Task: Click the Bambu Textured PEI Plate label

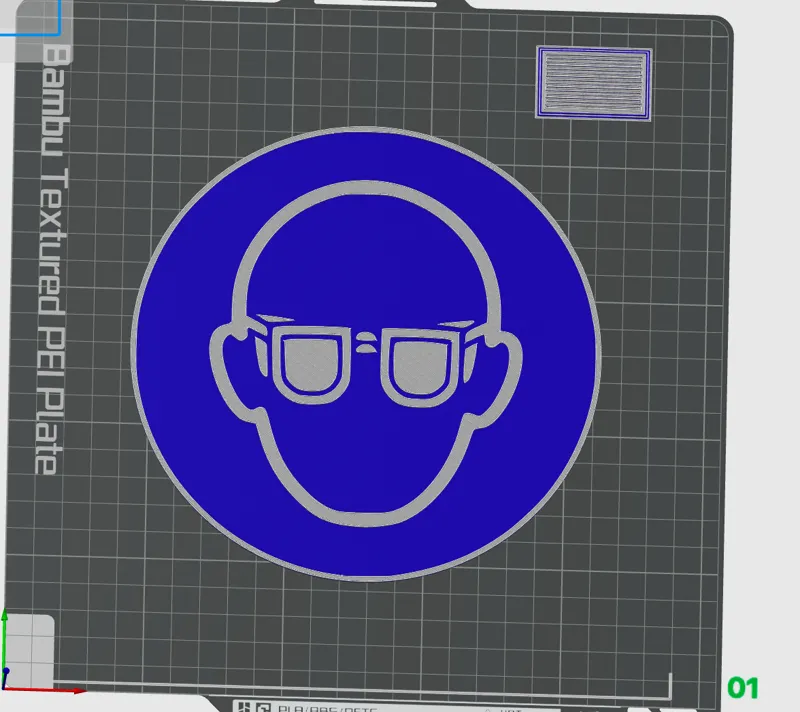Action: pyautogui.click(x=53, y=259)
